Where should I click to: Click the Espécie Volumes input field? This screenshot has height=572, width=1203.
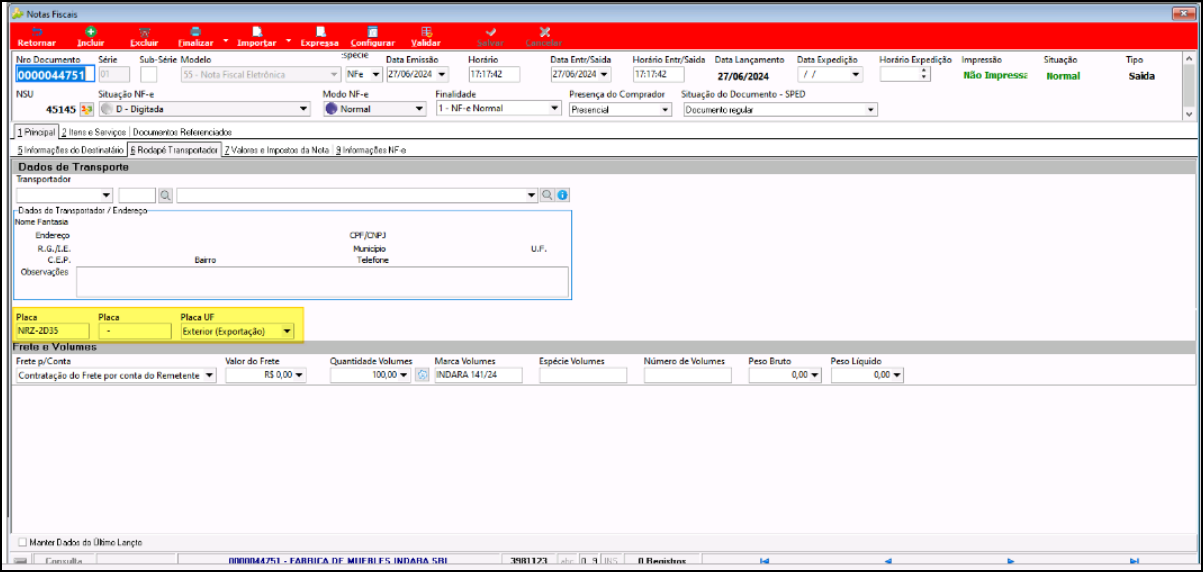pos(583,375)
